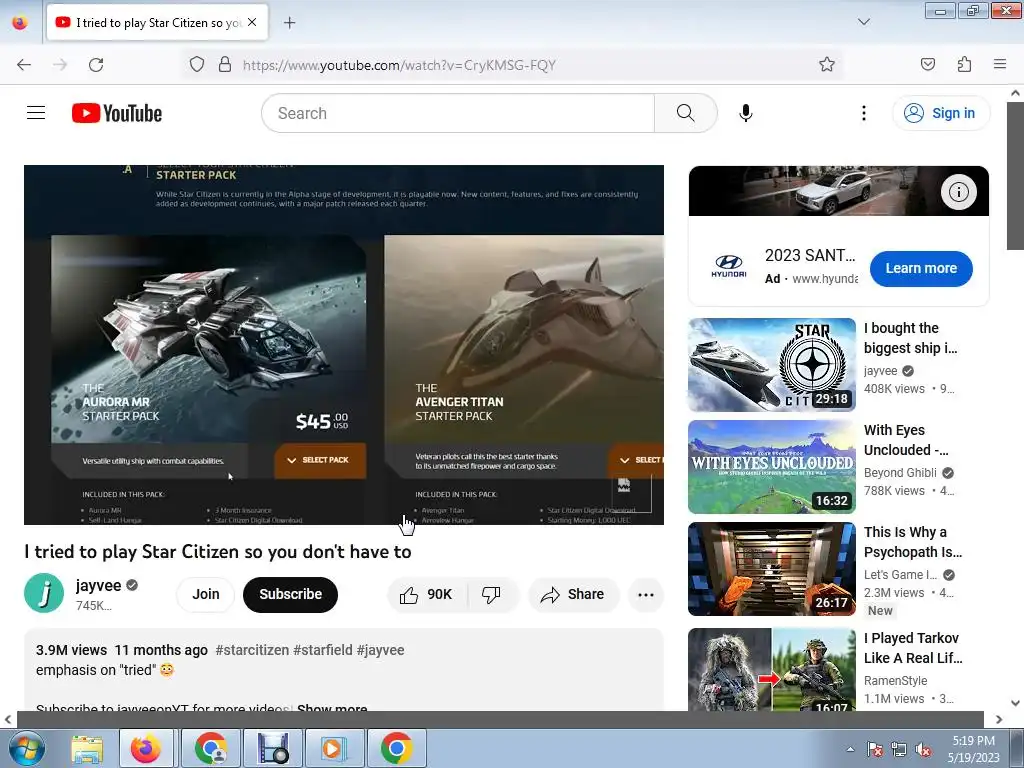Open 'With Eyes Unclouded' video thumbnail
This screenshot has height=768, width=1024.
pos(771,467)
